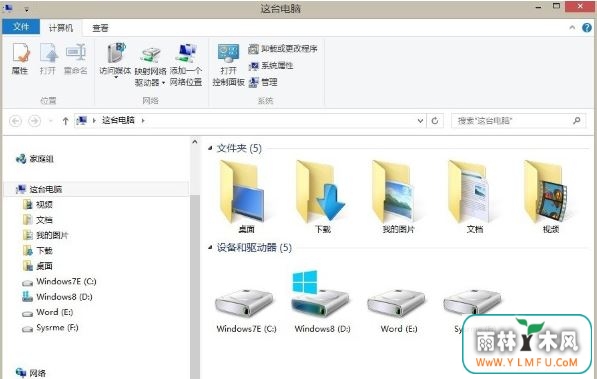Collapse the Devices and drives (设备和驱动器) group
Image resolution: width=597 pixels, height=379 pixels.
point(210,248)
